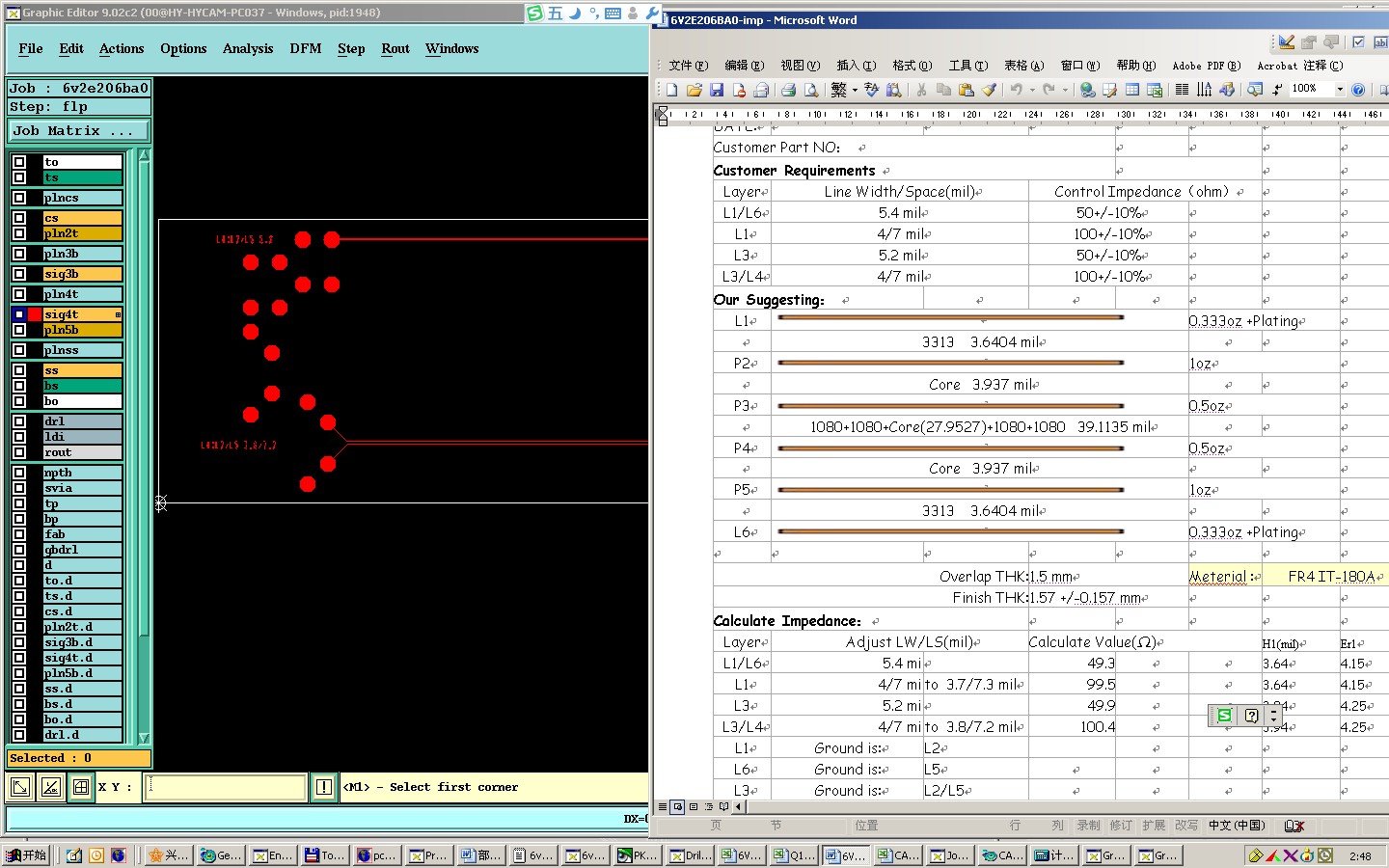
Task: Click the Paste clipboard icon in Word
Action: (x=966, y=90)
